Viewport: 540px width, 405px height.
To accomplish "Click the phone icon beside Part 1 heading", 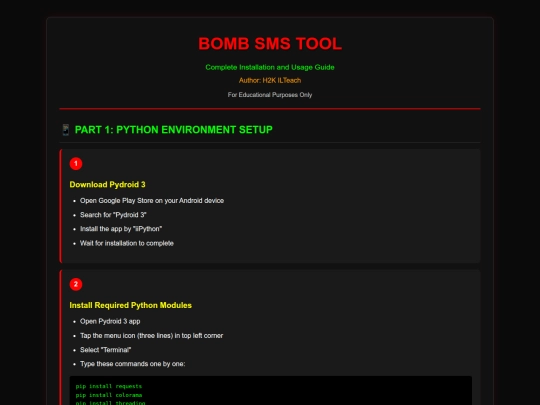I will (x=66, y=130).
